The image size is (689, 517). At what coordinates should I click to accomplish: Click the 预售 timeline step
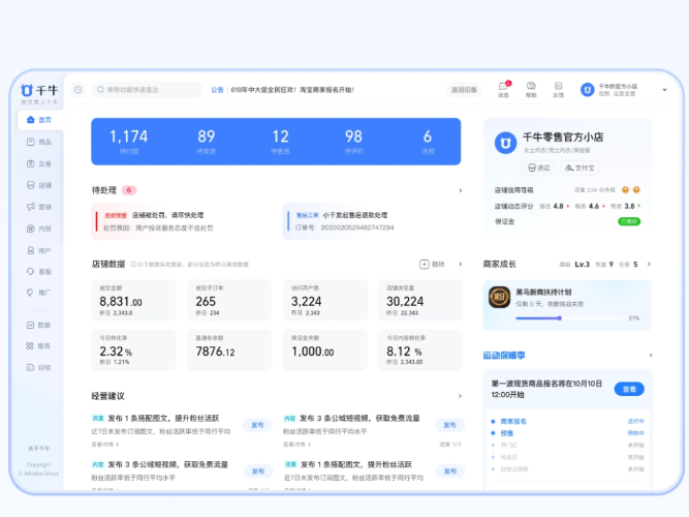pyautogui.click(x=507, y=433)
